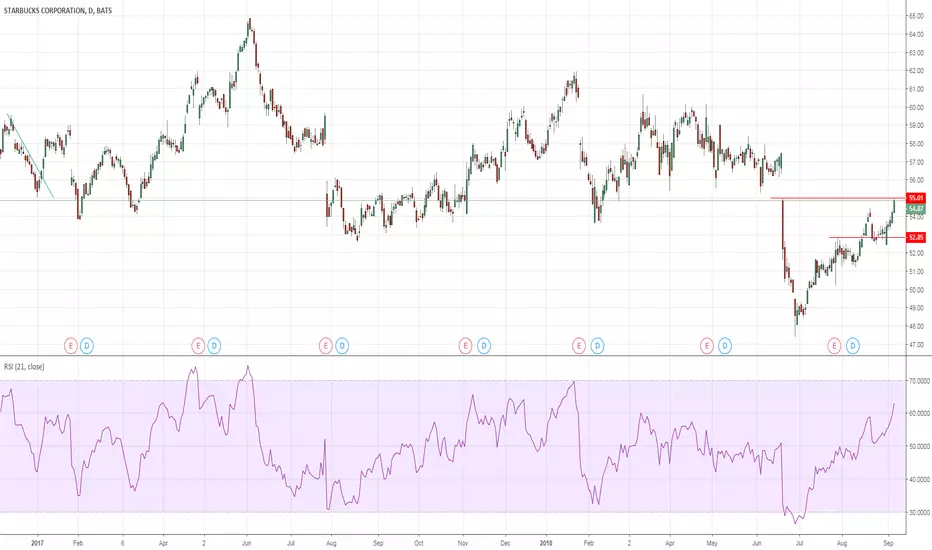Image resolution: width=932 pixels, height=550 pixels.
Task: Select the dividend D marker near August 2017
Action: 342,345
